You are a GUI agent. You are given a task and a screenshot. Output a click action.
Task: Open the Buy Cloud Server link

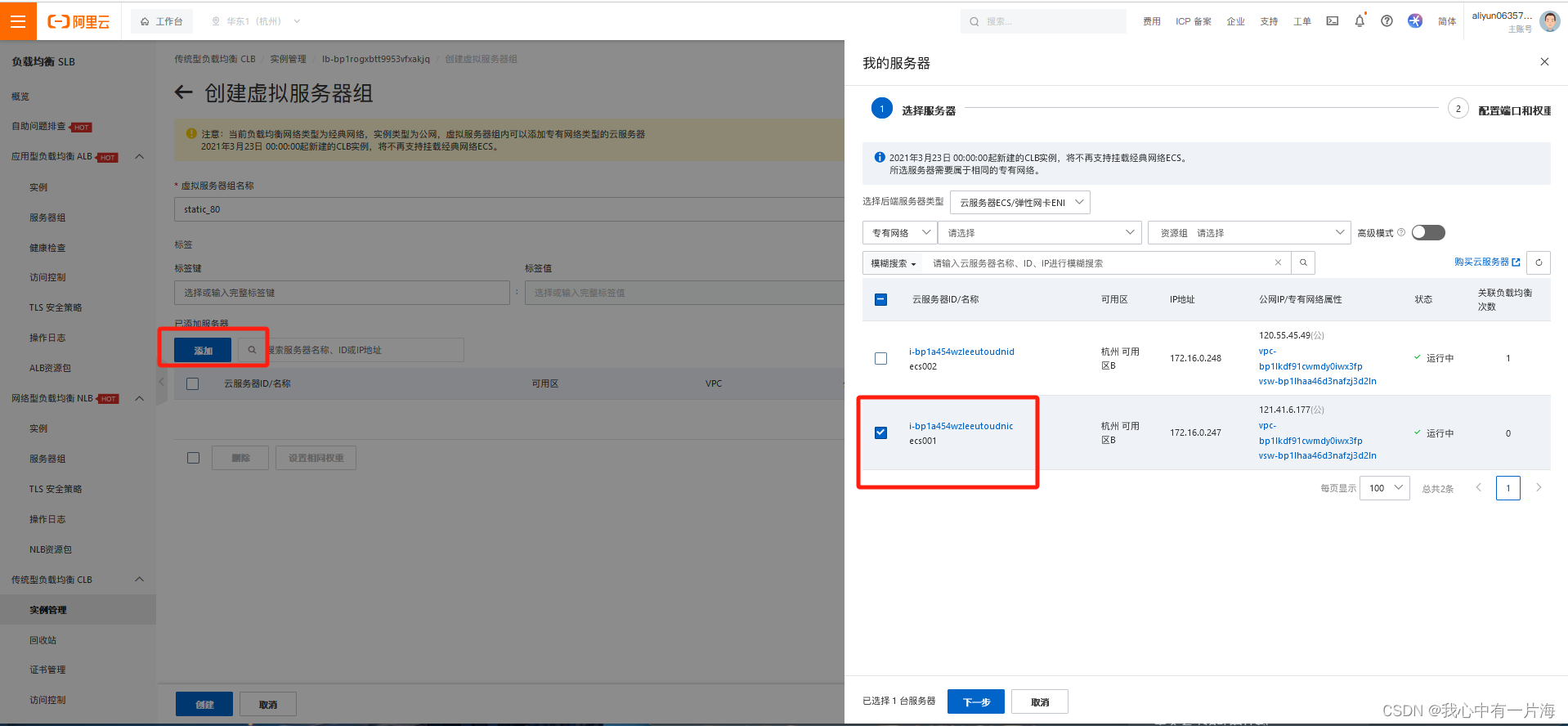click(x=1487, y=262)
